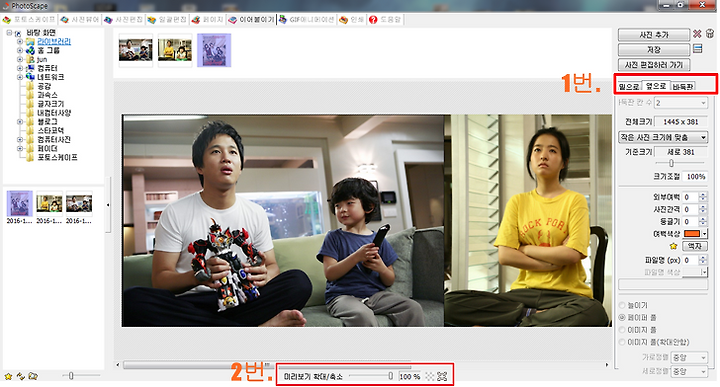Open the 가로정렬 alignment dropdown
The height and width of the screenshot is (387, 720).
tap(689, 357)
